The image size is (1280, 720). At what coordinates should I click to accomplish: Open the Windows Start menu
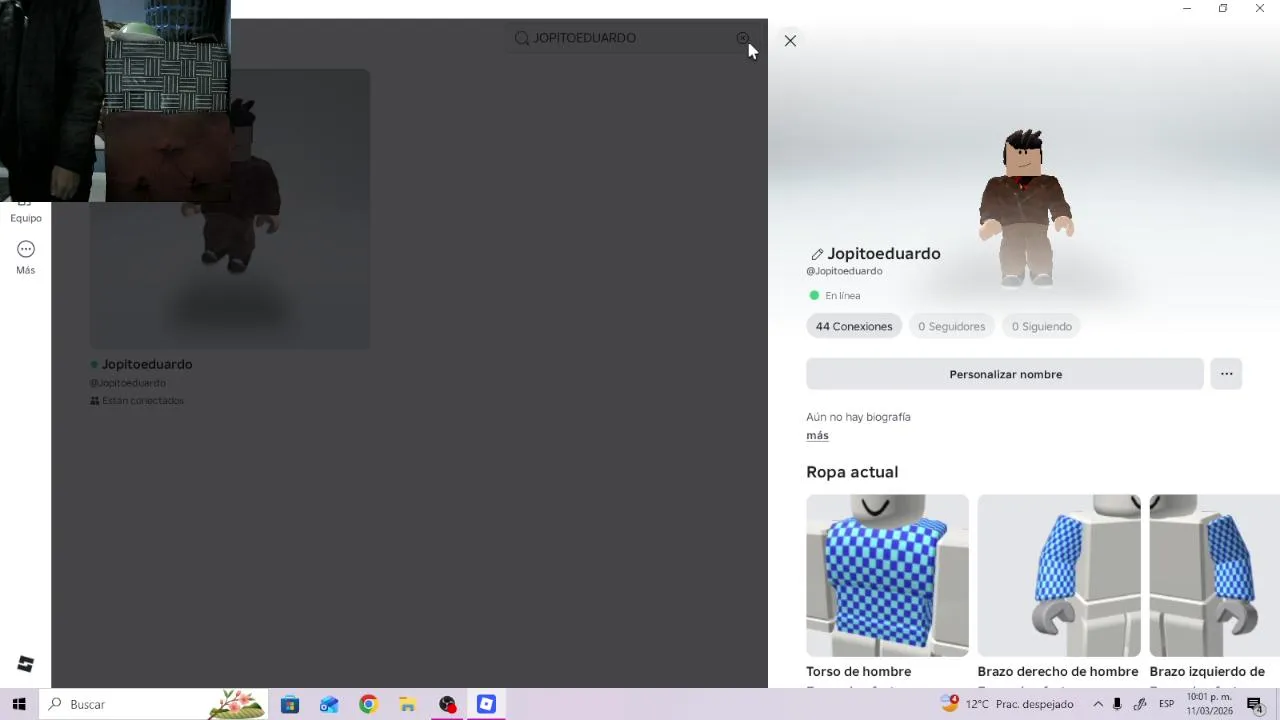tap(19, 704)
